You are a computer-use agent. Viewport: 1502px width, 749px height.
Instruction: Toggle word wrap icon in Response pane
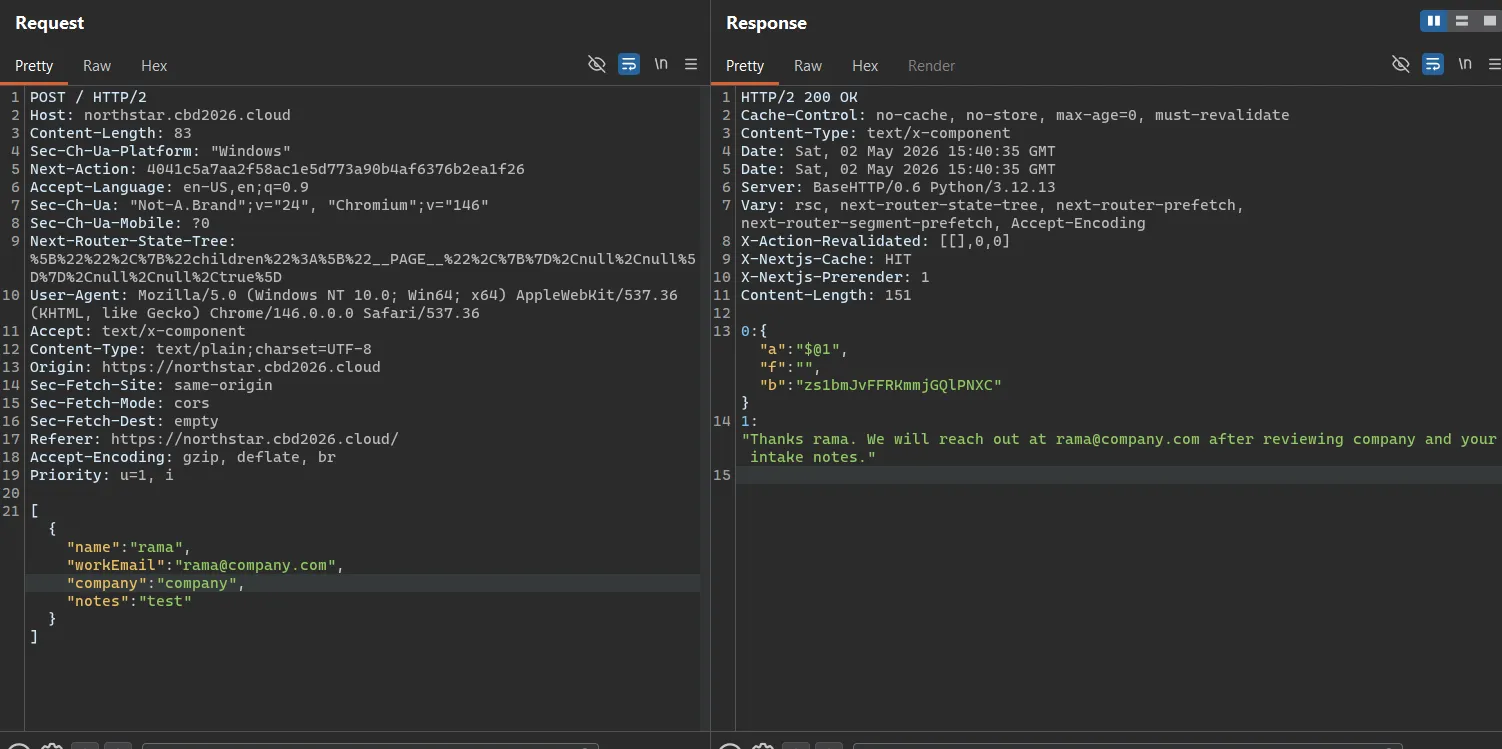click(1433, 64)
